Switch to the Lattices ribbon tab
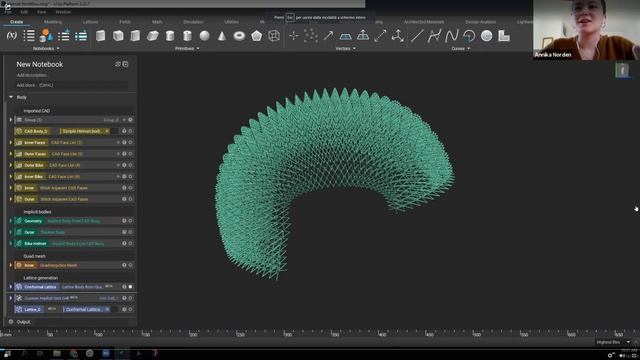The image size is (640, 360). 91,22
